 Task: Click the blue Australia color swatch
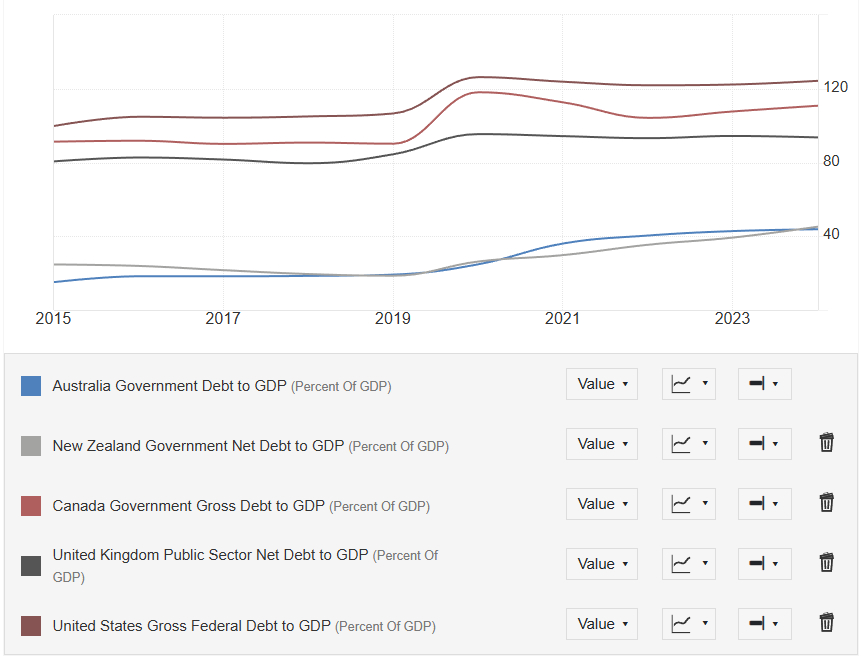point(31,386)
